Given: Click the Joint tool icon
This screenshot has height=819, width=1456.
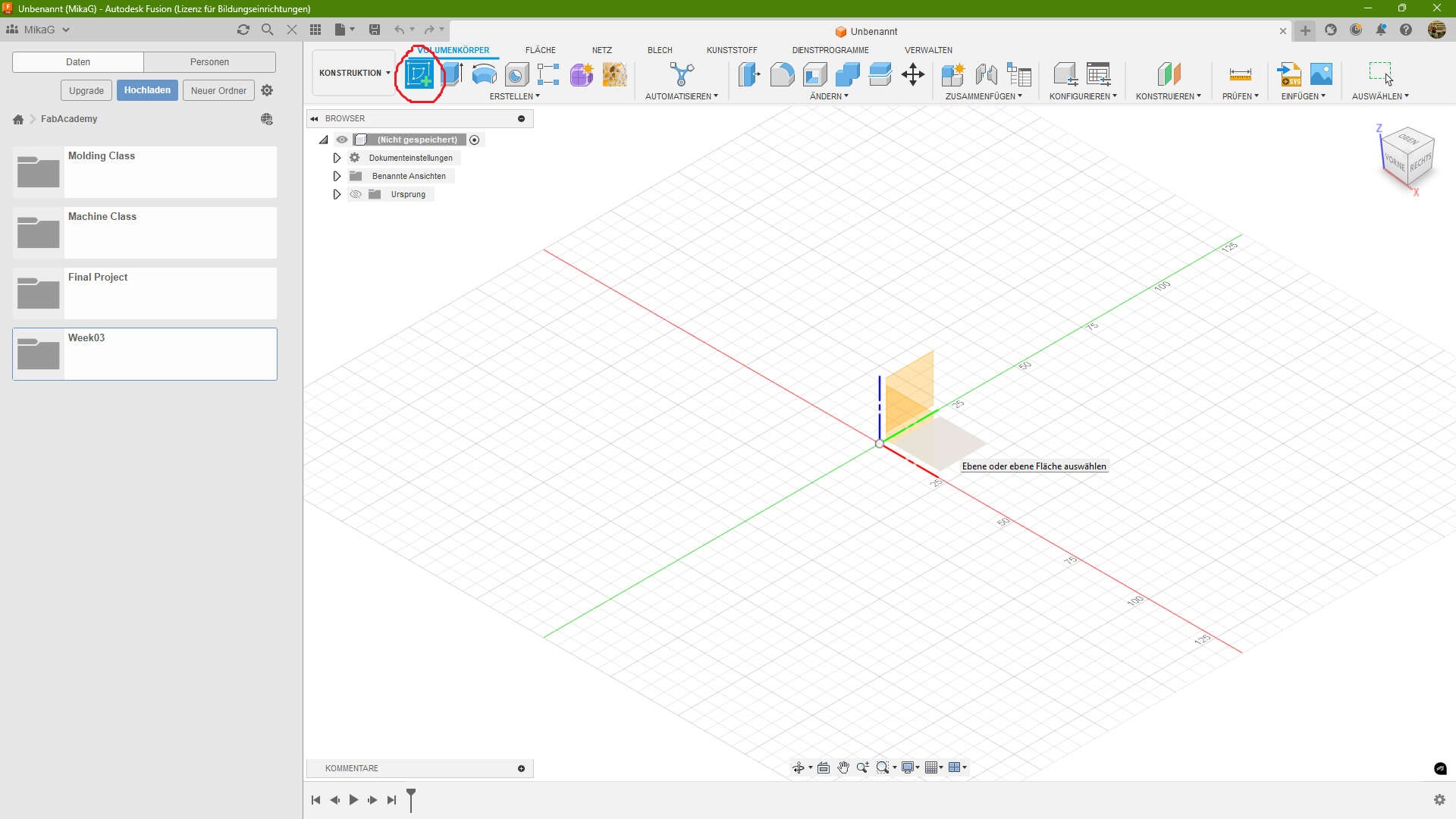Looking at the screenshot, I should coord(987,74).
